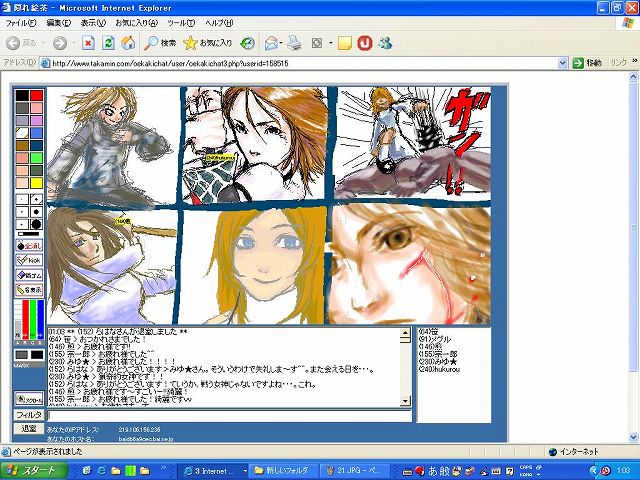Screen dimensions: 640x480
Task: Toggle the あ IME input mode
Action: (432, 471)
